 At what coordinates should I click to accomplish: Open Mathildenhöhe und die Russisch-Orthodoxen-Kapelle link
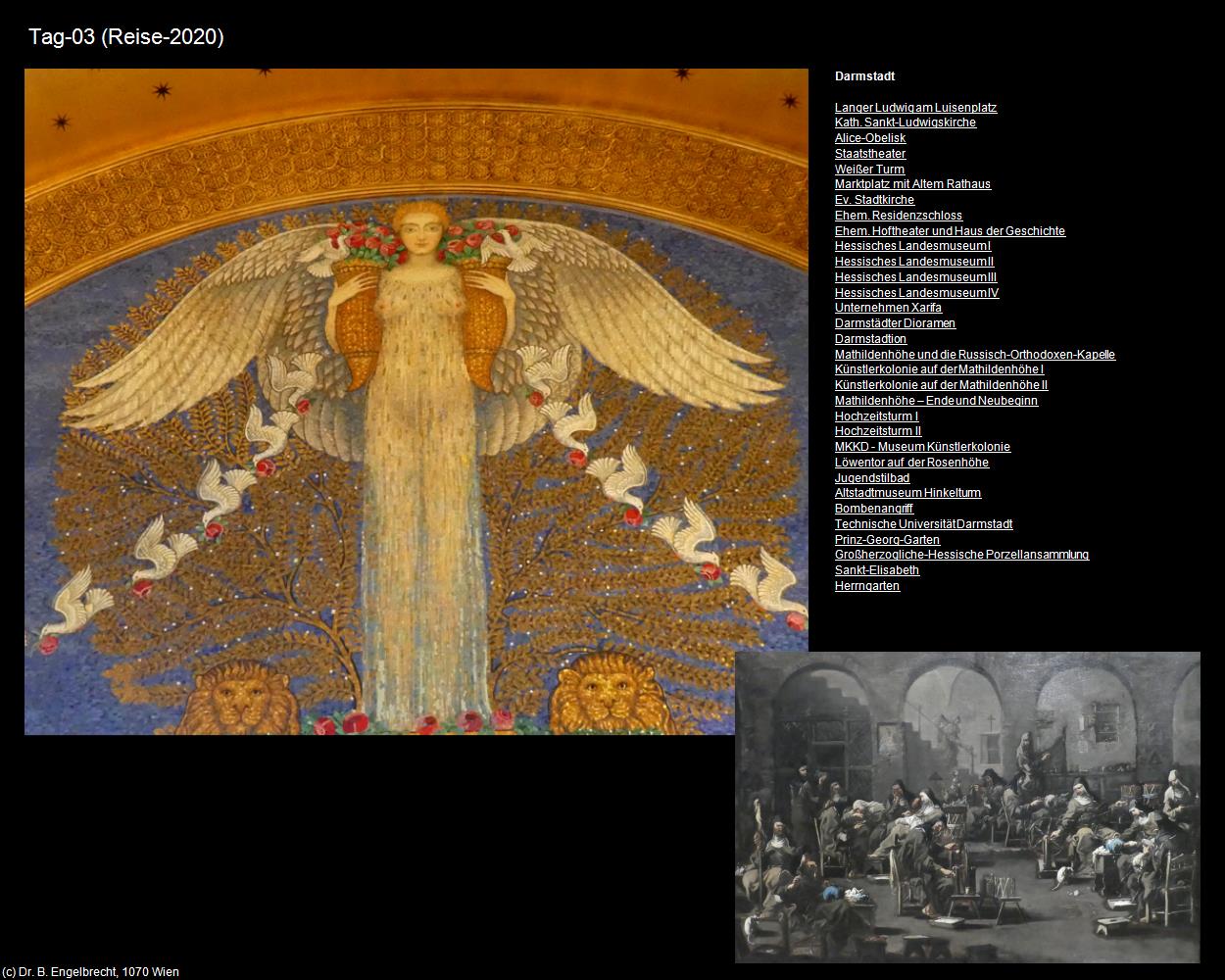click(975, 355)
